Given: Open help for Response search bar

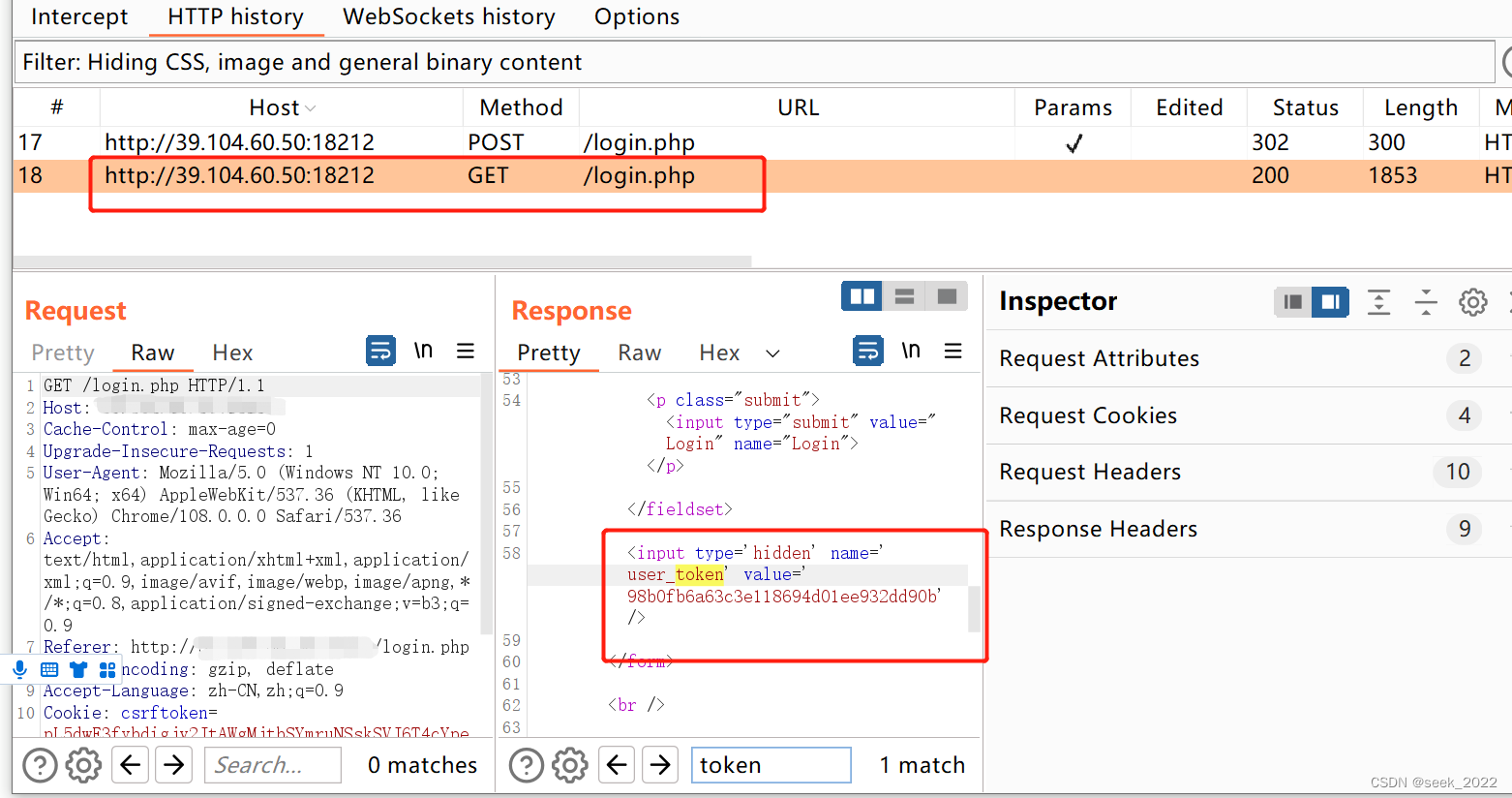Looking at the screenshot, I should pos(527,765).
